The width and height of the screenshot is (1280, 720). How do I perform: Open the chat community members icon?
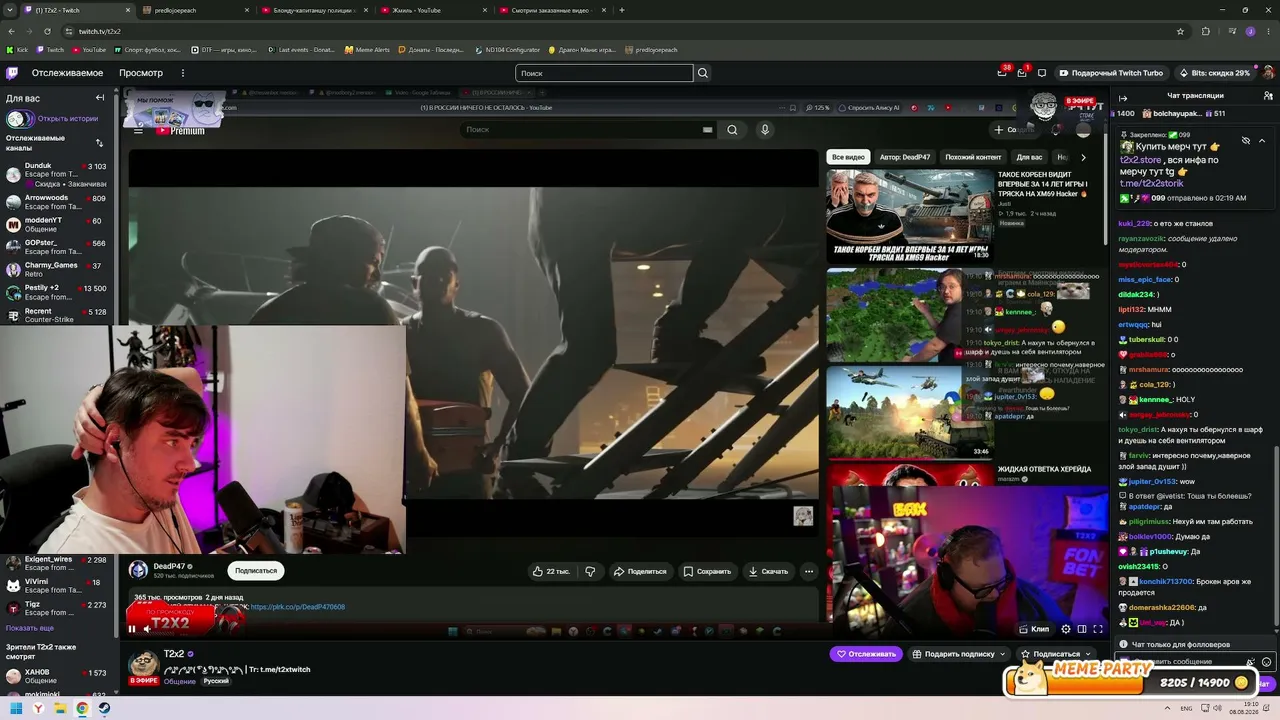pyautogui.click(x=1268, y=96)
